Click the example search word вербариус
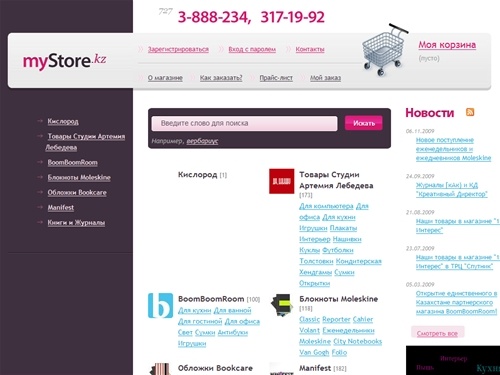Screen dimensions: 500x375 pos(202,141)
